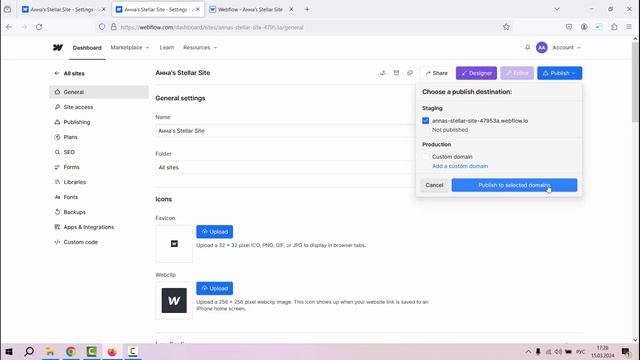Screen dimensions: 640x360
Task: Open the Windows Start menu
Action: click(9, 351)
